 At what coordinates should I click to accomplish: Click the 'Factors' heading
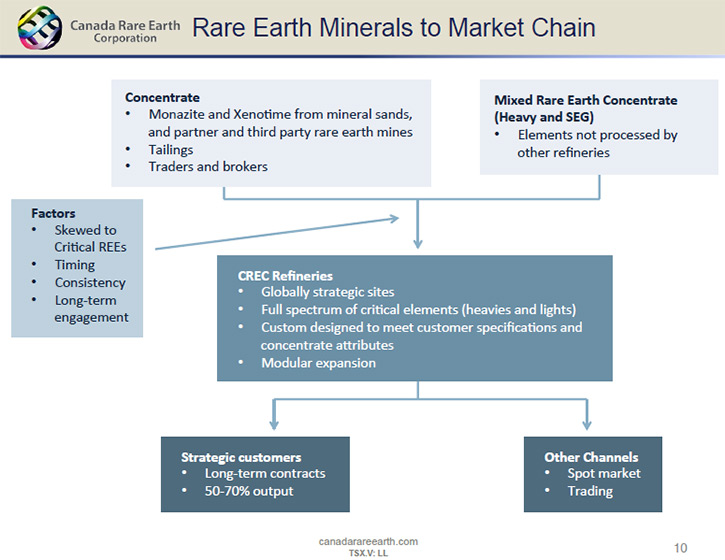click(x=53, y=213)
